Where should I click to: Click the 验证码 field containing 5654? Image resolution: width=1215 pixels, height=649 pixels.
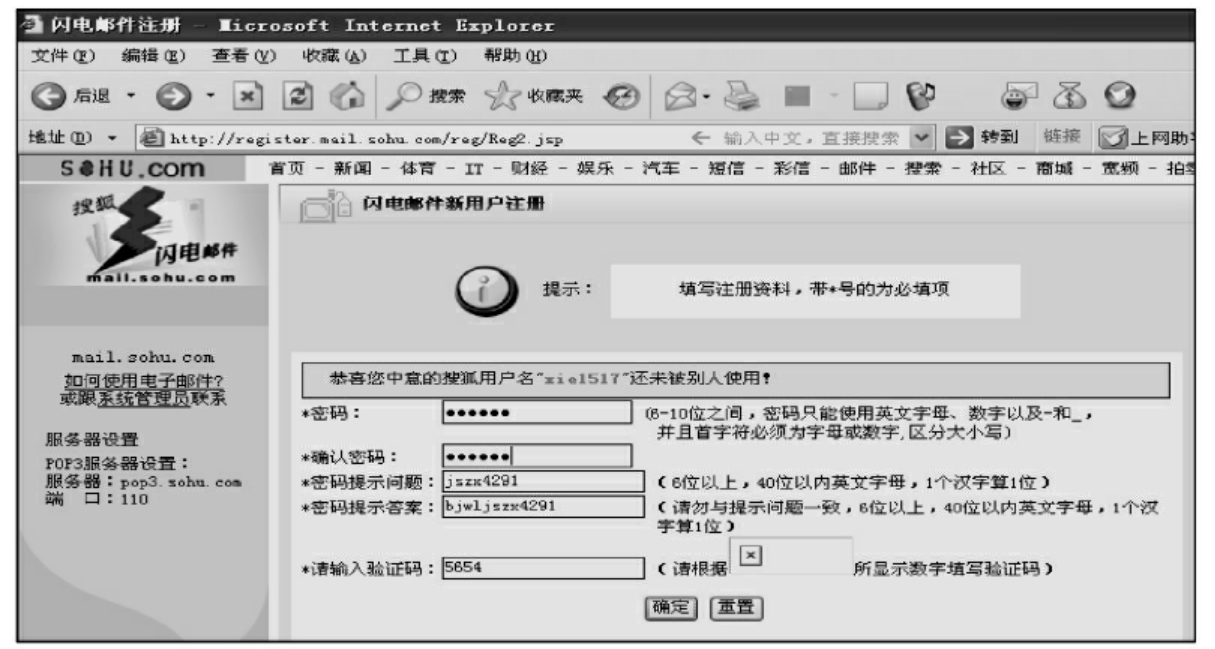click(x=542, y=569)
